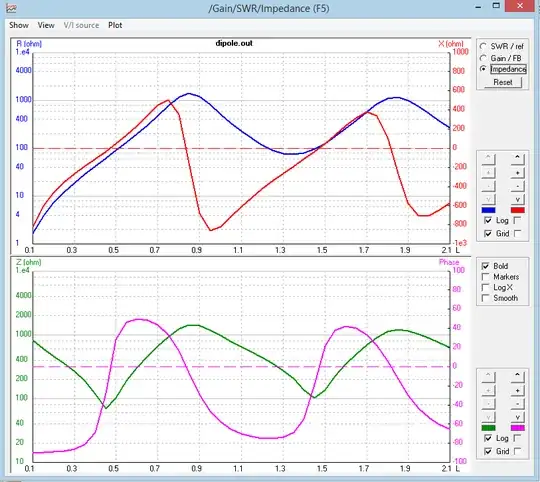
Task: Uncheck Log for the blue R axis
Action: [x=488, y=220]
